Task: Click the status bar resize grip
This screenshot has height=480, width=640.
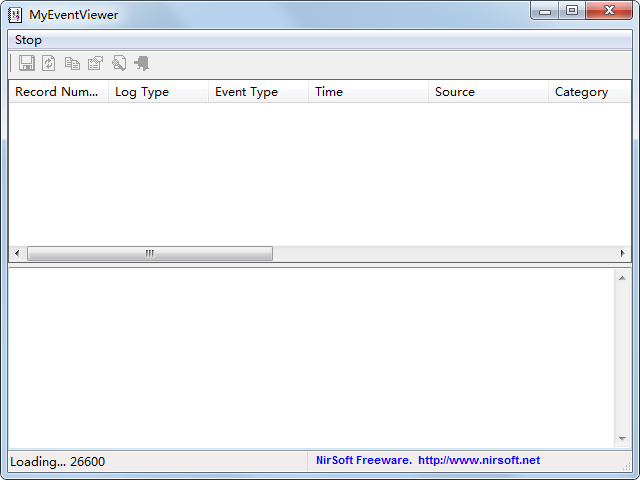Action: 626,466
